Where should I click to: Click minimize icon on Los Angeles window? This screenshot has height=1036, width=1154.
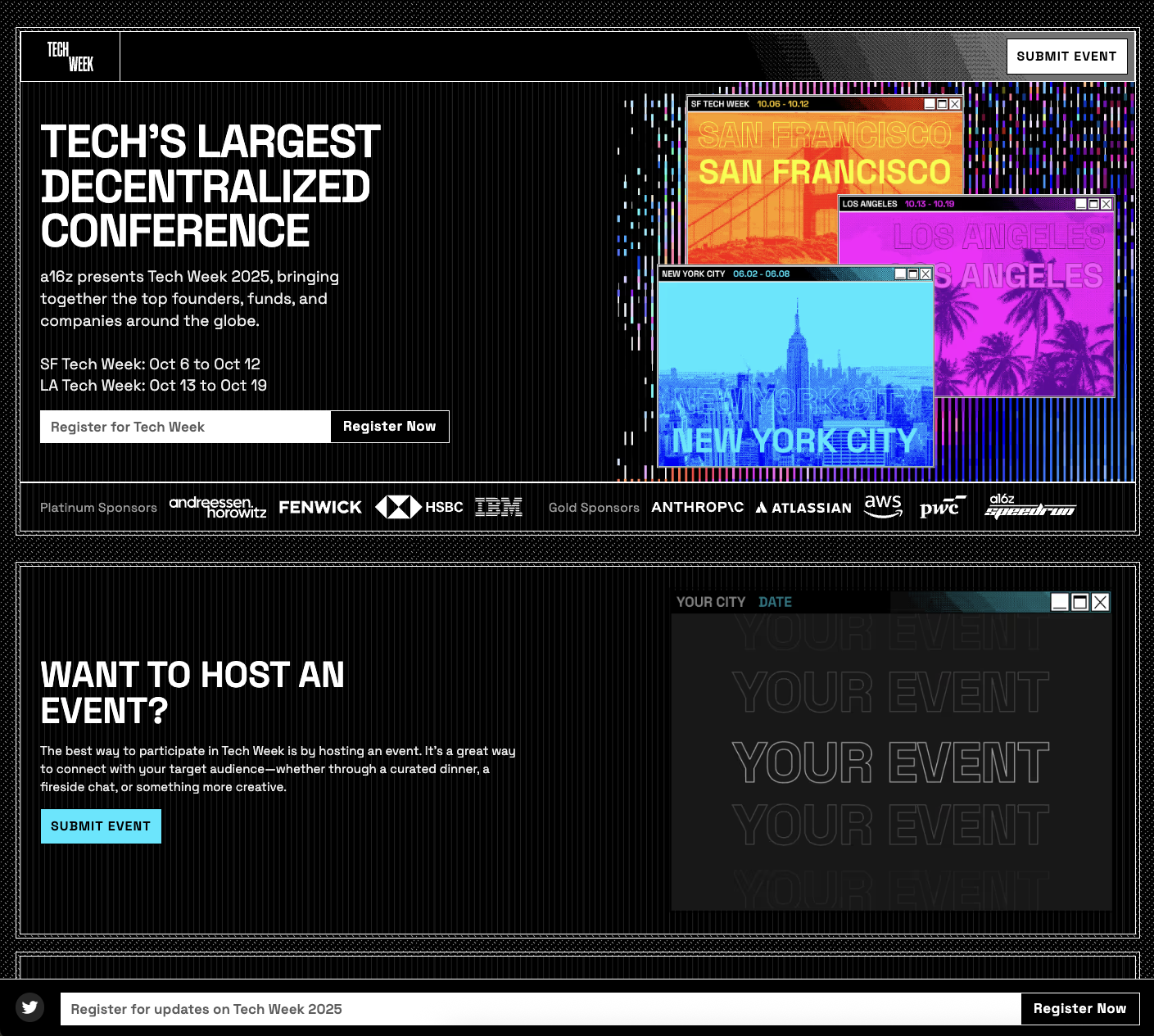pyautogui.click(x=1081, y=204)
